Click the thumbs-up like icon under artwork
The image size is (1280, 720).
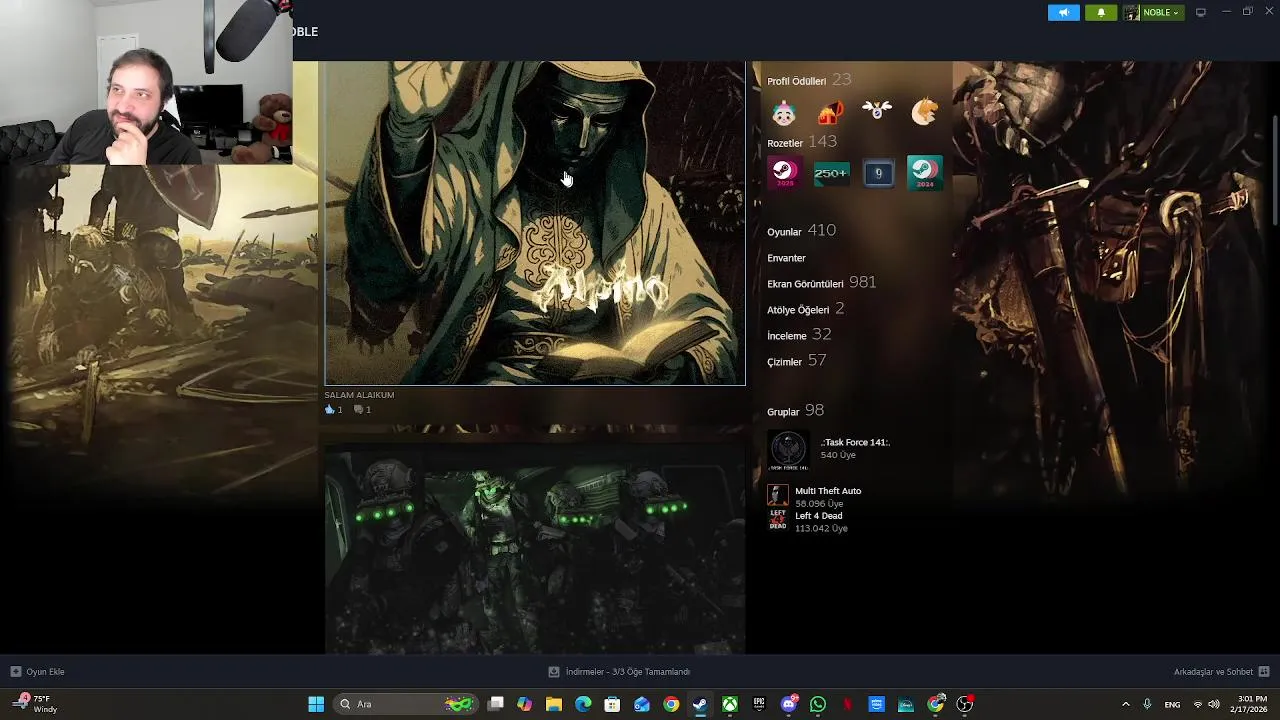[329, 410]
